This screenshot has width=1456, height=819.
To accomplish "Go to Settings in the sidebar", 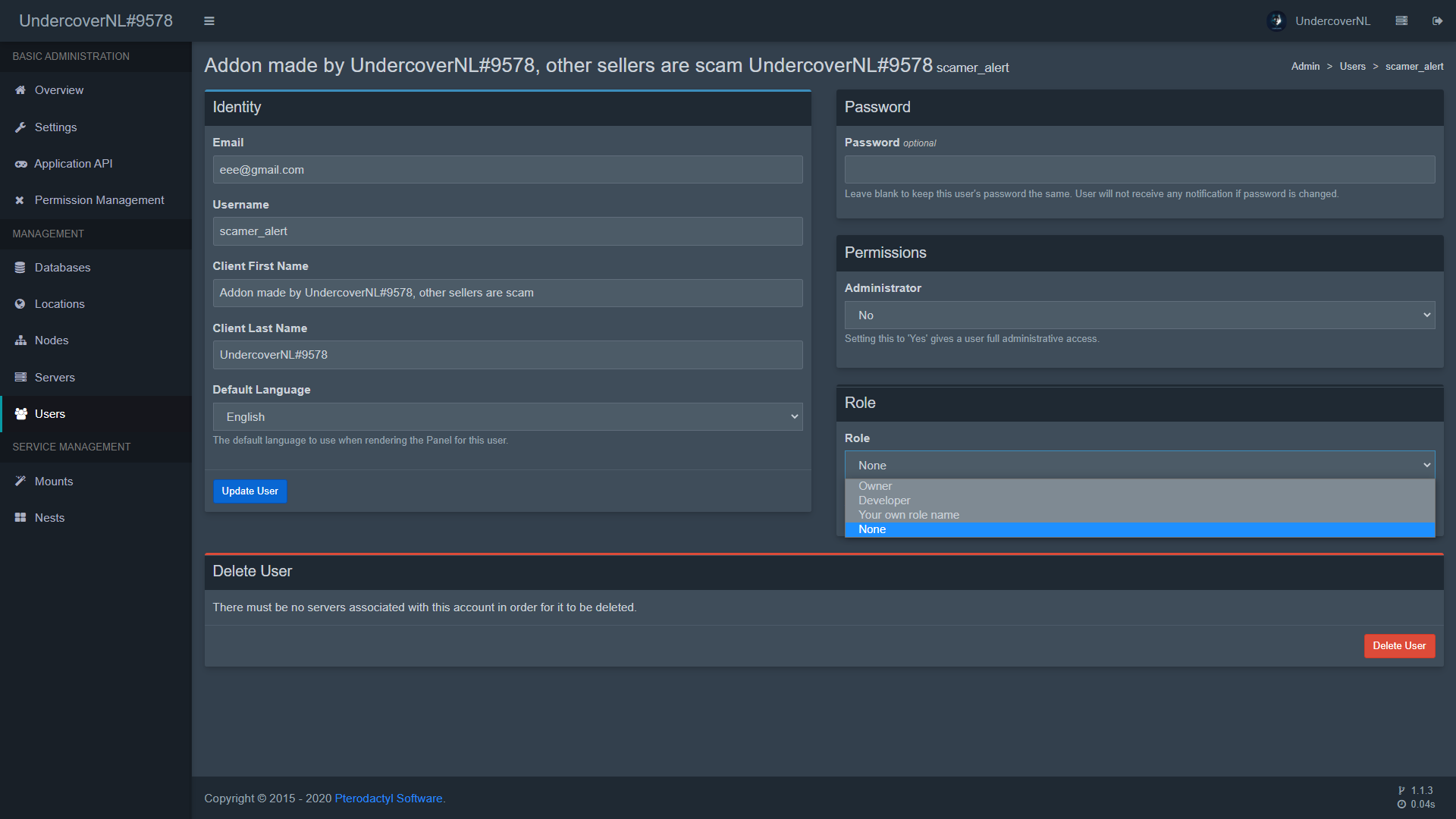I will click(96, 127).
